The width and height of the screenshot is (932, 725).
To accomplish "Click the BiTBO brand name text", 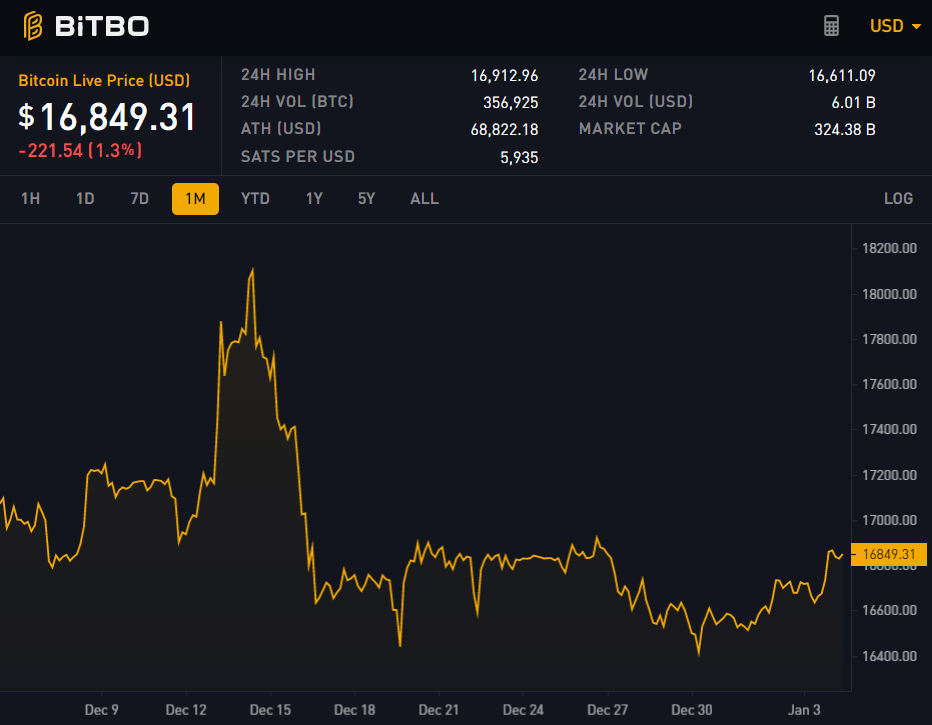I will click(x=102, y=26).
